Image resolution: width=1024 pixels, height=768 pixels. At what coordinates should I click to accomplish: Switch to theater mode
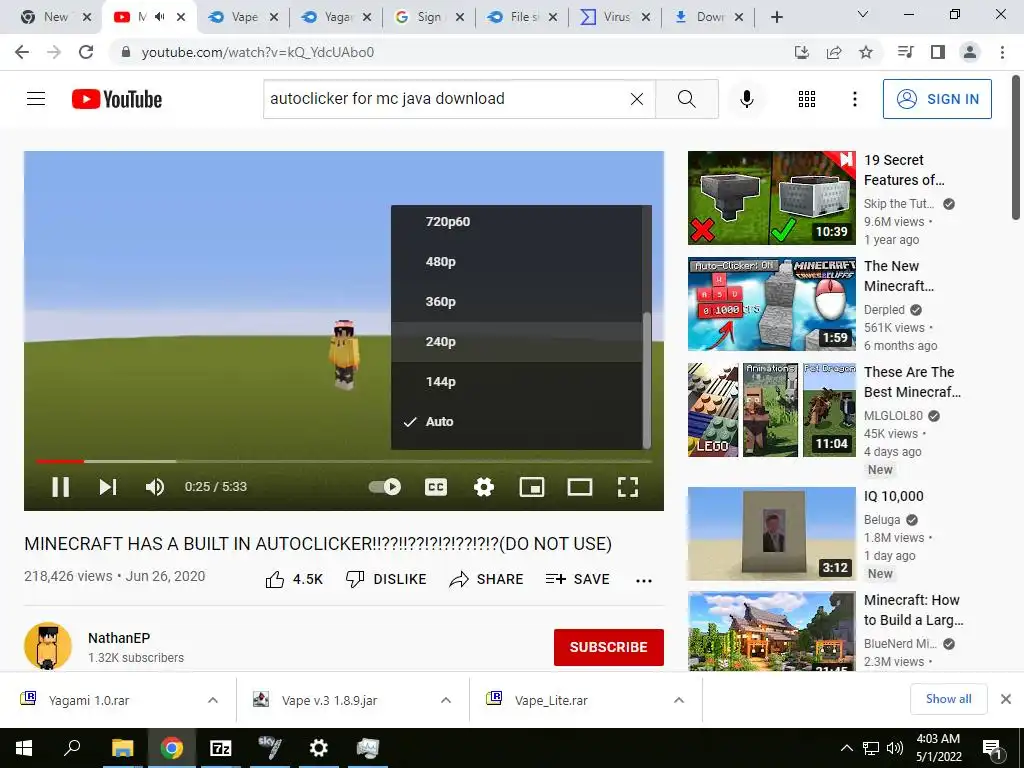(580, 487)
